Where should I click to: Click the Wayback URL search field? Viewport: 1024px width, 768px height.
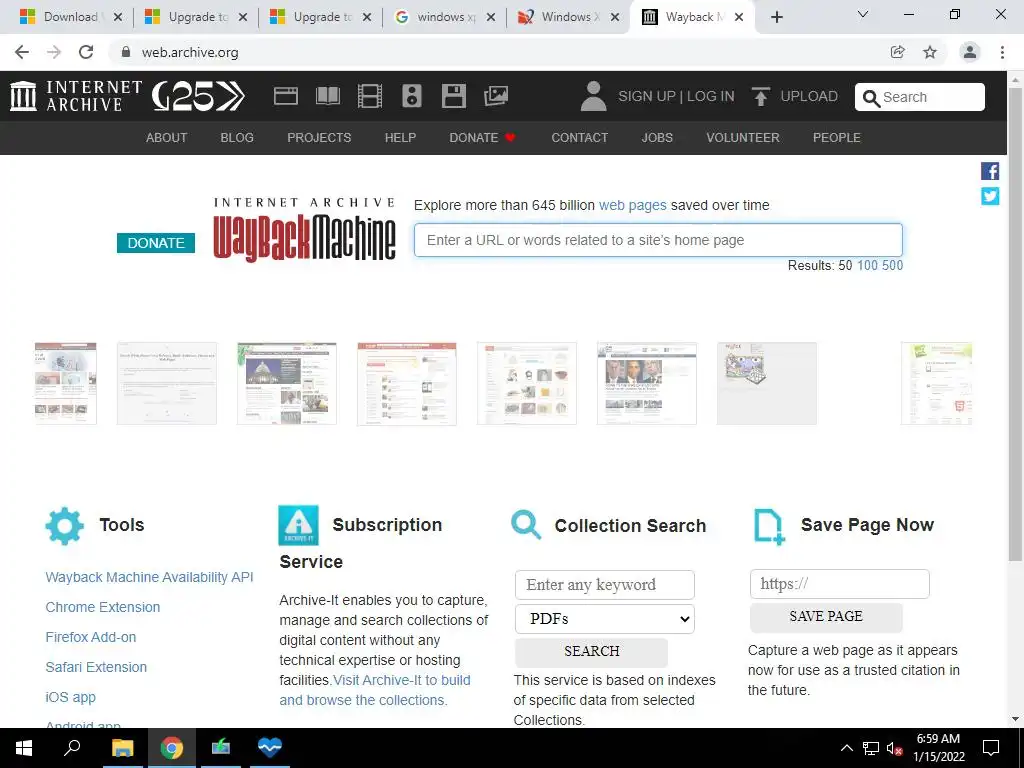(x=658, y=240)
